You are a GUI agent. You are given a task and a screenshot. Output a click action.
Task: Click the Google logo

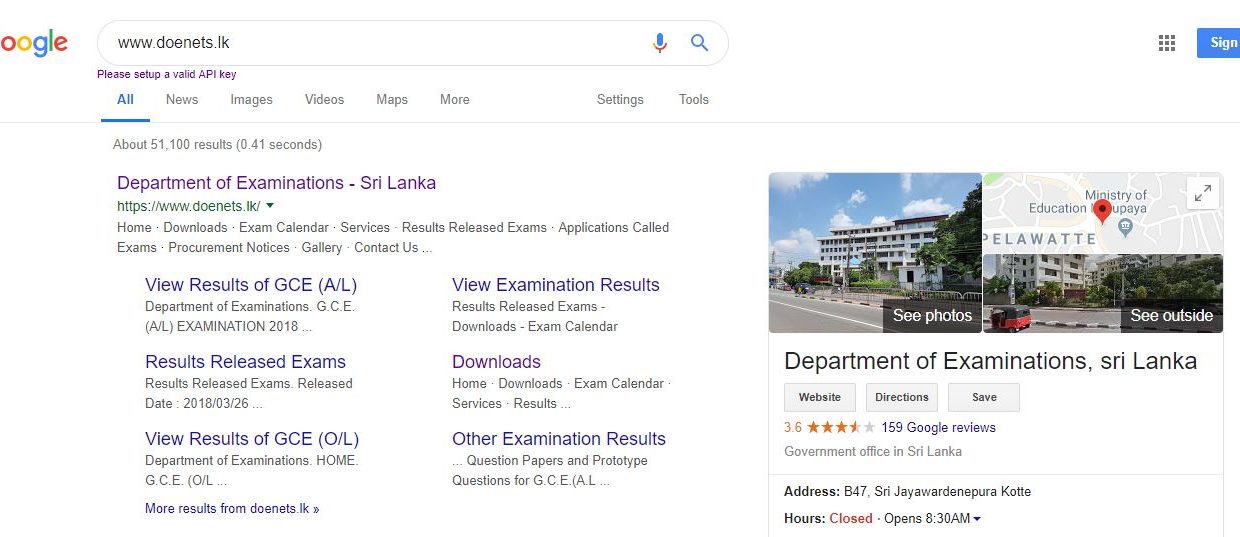tap(34, 44)
